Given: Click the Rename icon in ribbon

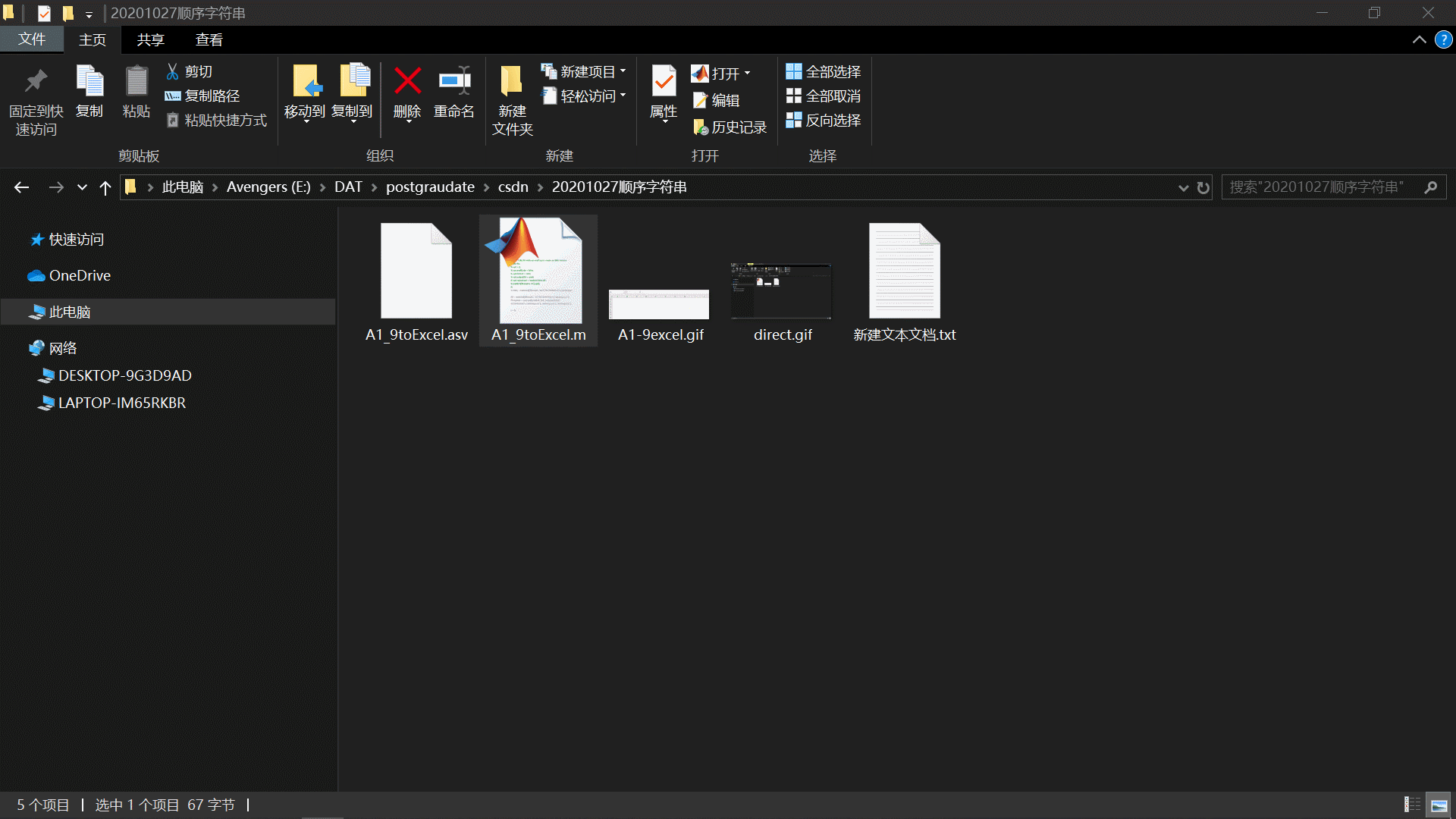Looking at the screenshot, I should 454,81.
